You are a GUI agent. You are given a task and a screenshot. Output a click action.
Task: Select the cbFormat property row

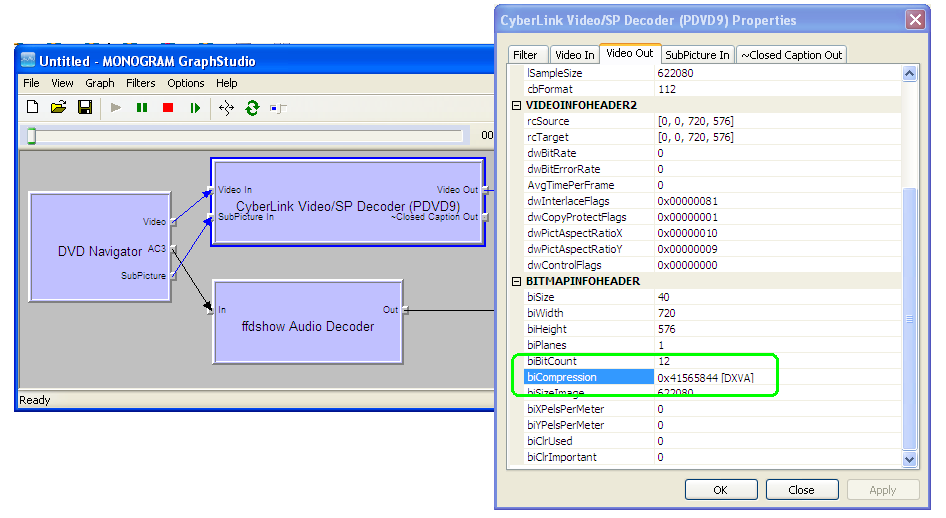[712, 89]
